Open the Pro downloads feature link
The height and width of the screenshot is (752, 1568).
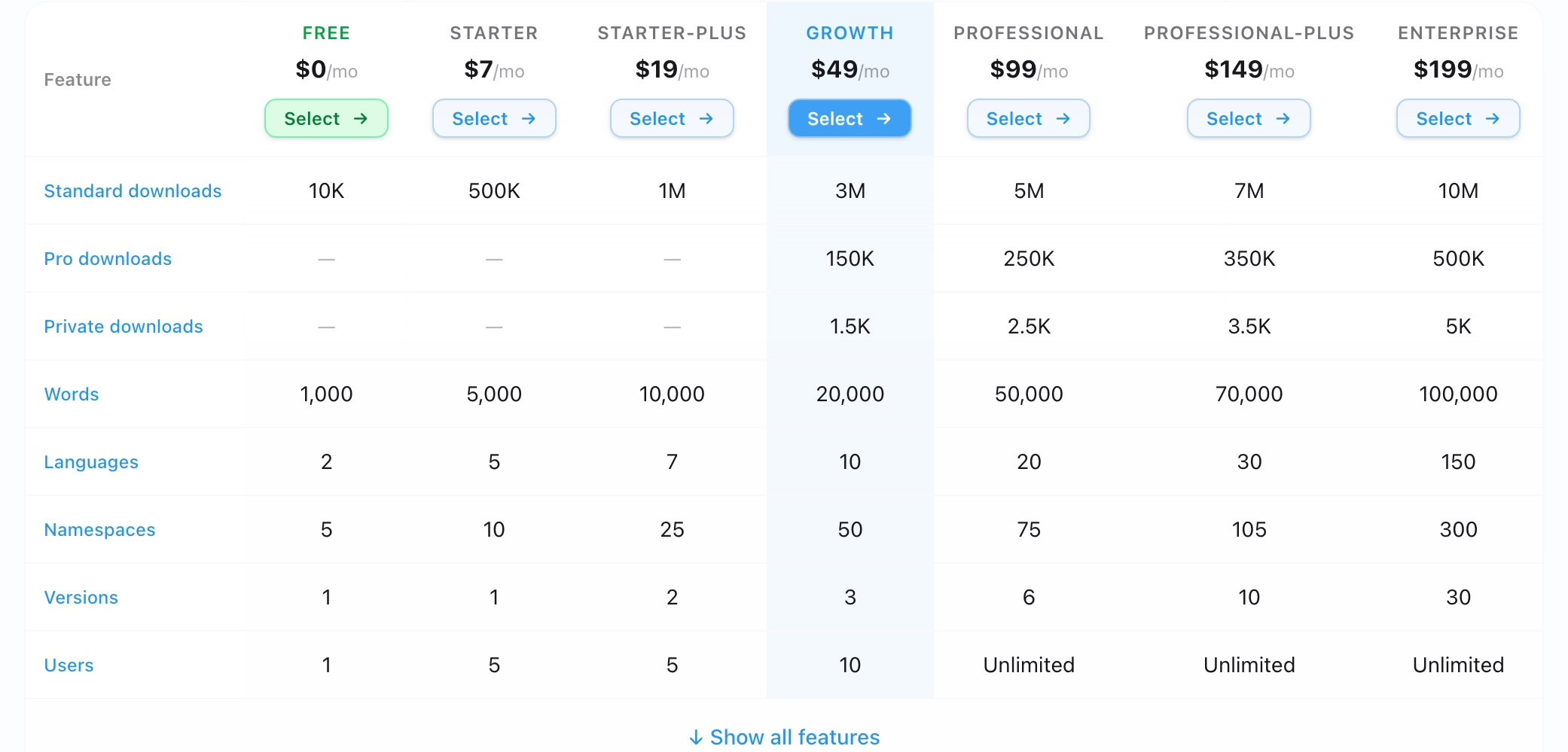click(108, 259)
